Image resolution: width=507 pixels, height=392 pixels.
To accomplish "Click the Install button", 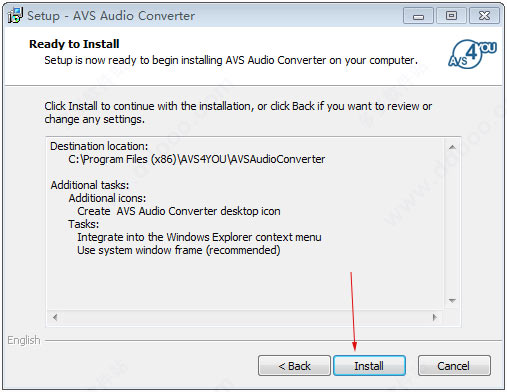I will 369,365.
